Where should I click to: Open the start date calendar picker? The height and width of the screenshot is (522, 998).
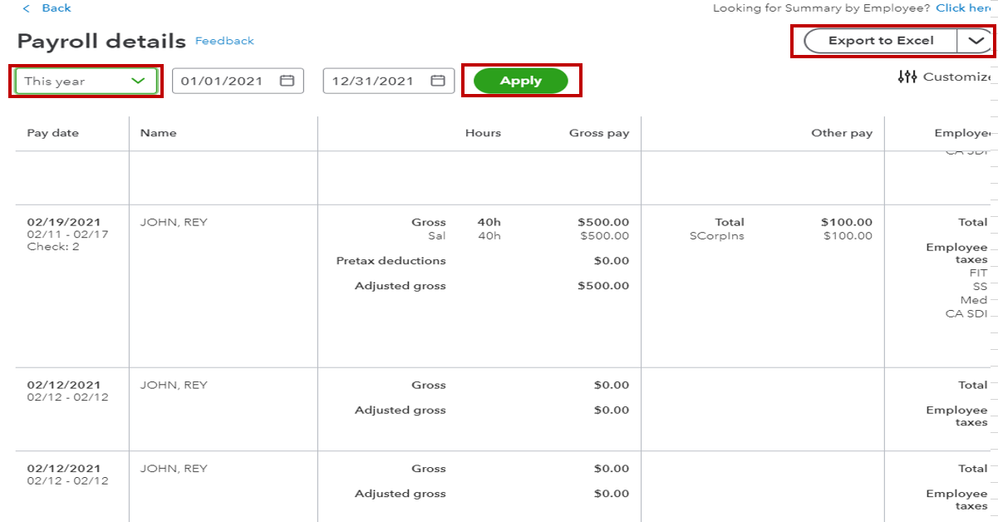coord(287,81)
